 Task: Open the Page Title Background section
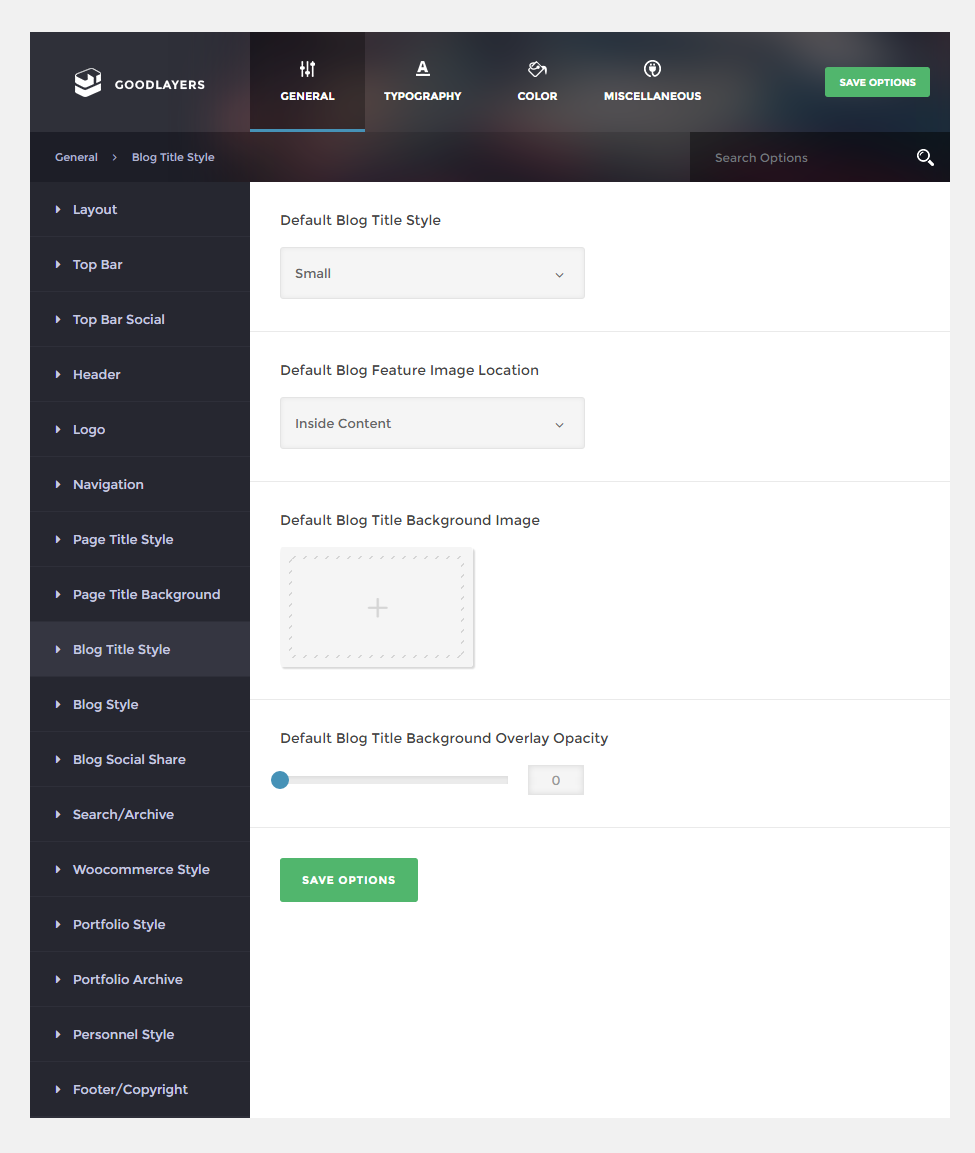(140, 594)
